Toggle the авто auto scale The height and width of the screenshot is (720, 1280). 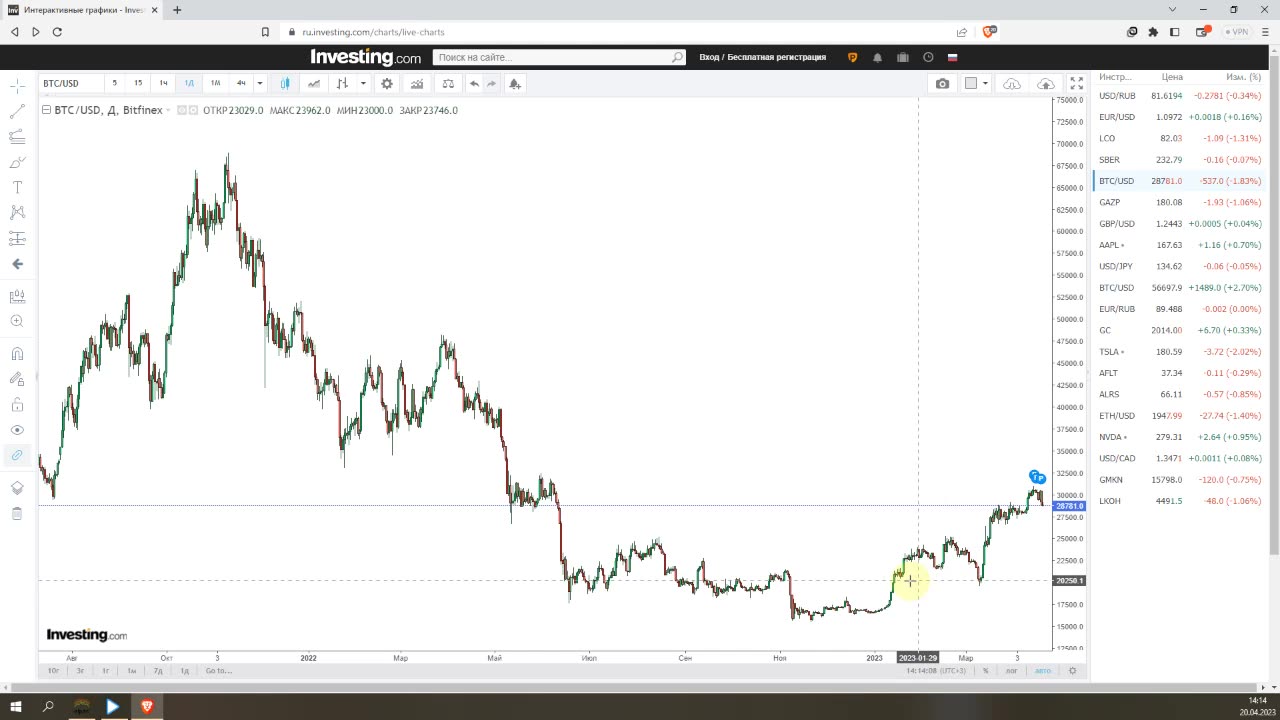tap(1043, 670)
